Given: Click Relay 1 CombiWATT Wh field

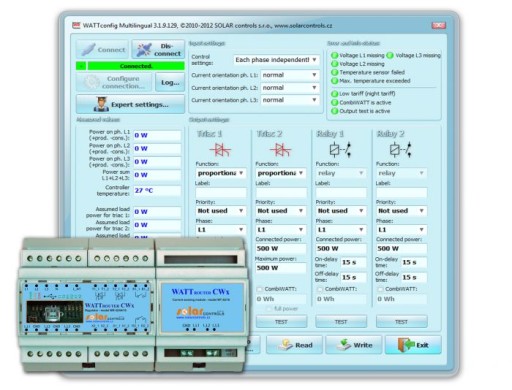Looking at the screenshot, I should (341, 299).
